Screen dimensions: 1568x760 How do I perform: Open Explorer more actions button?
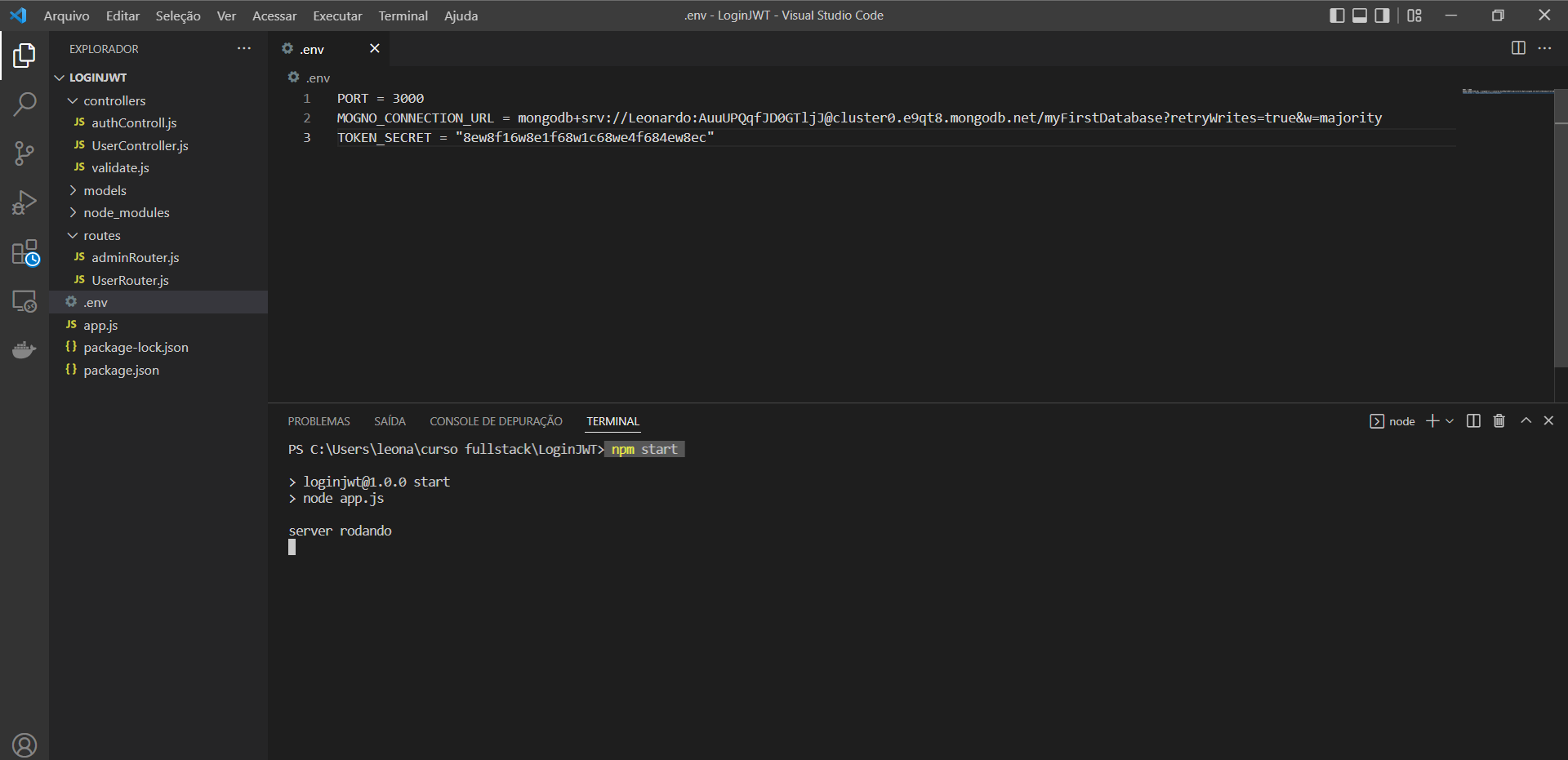tap(244, 48)
